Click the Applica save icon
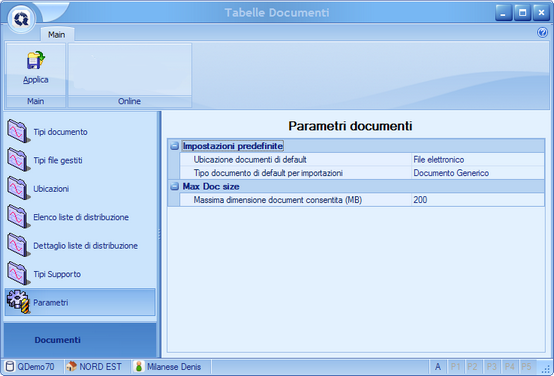Viewport: 554px width, 376px height. 36,60
